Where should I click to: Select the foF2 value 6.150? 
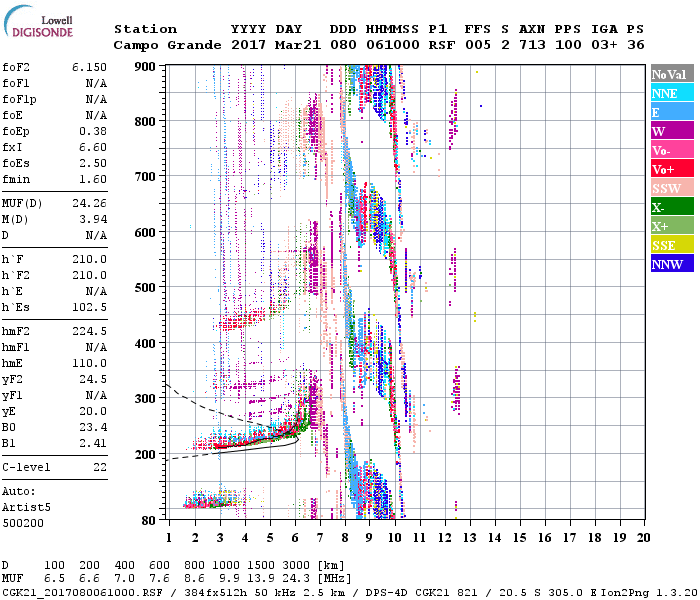88,67
